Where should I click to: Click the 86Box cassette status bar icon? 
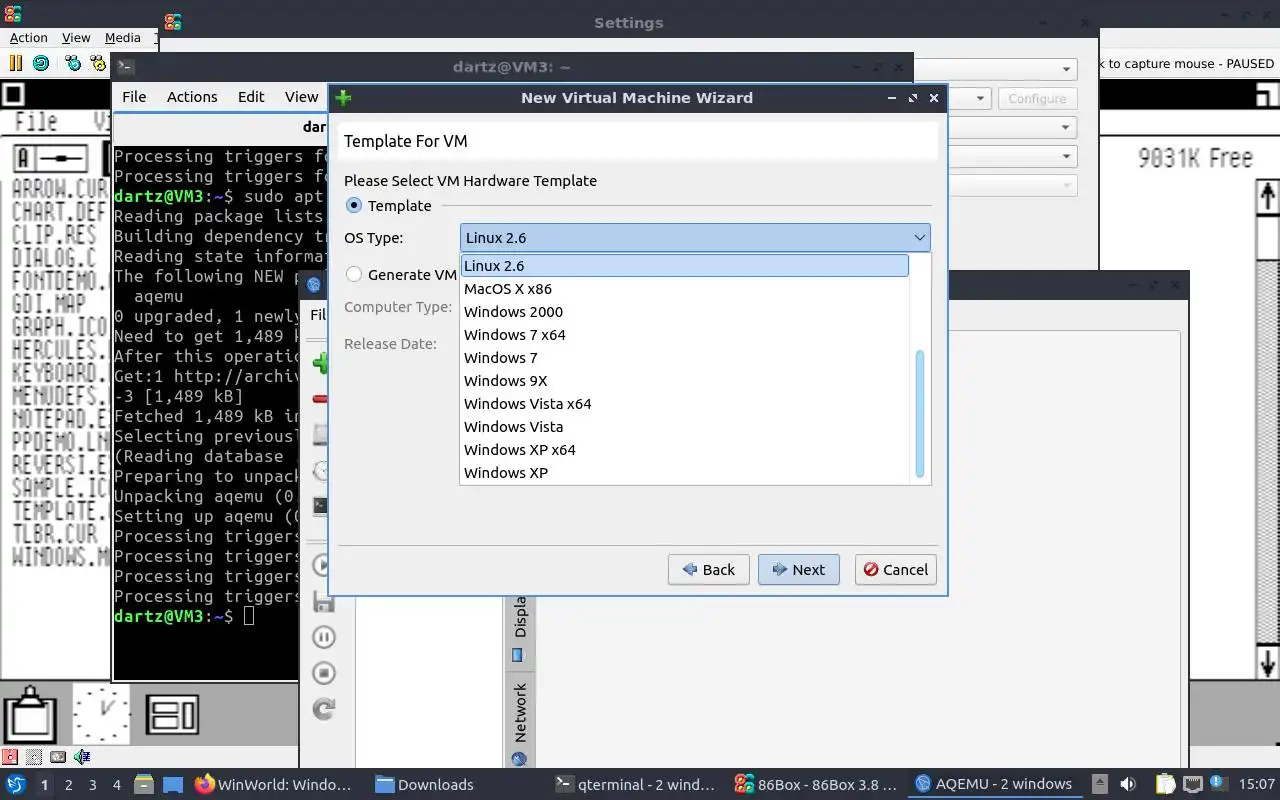pyautogui.click(x=58, y=757)
